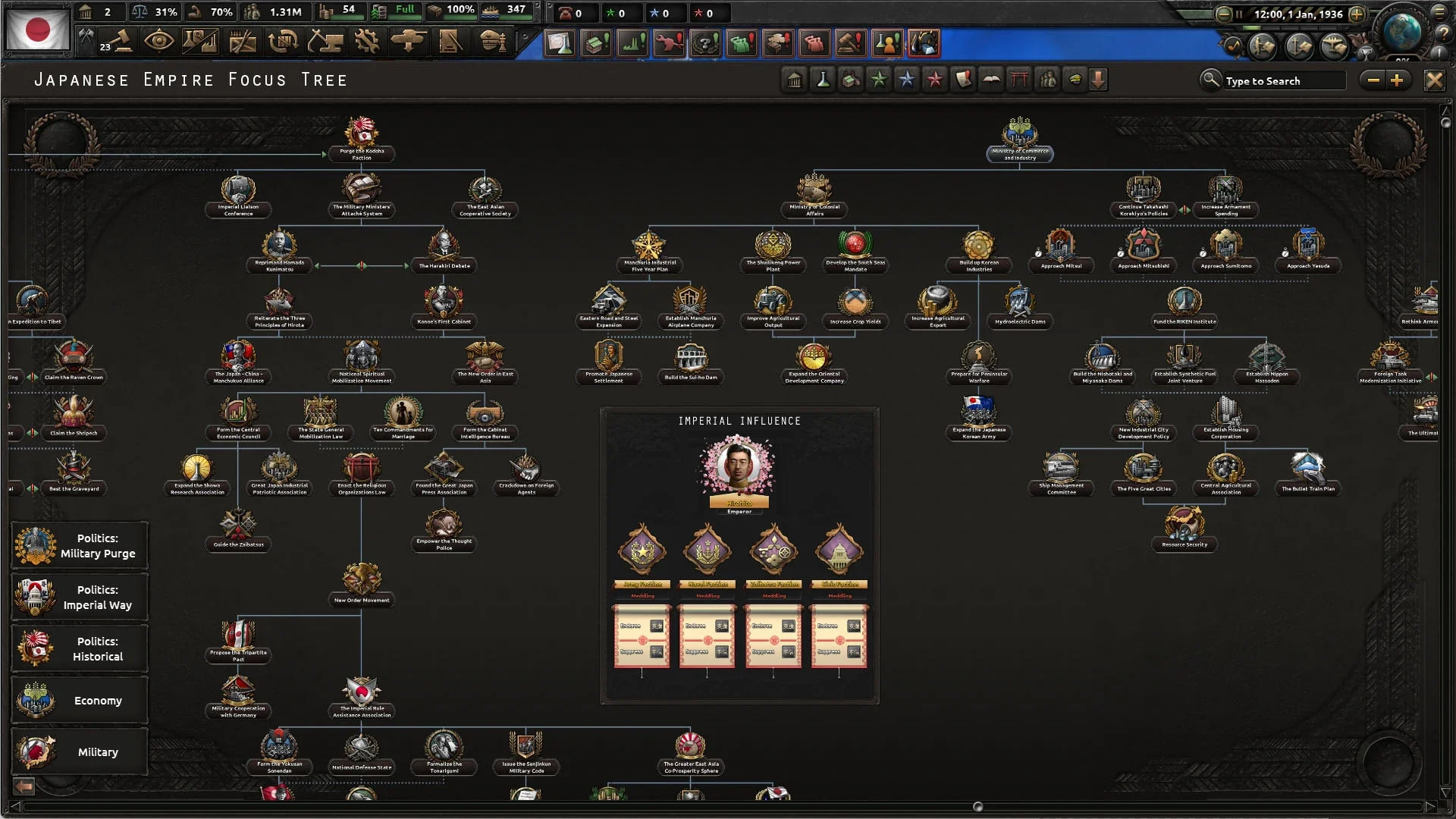The height and width of the screenshot is (819, 1456).
Task: Click the open book filter icon in the filter bar
Action: (x=990, y=79)
